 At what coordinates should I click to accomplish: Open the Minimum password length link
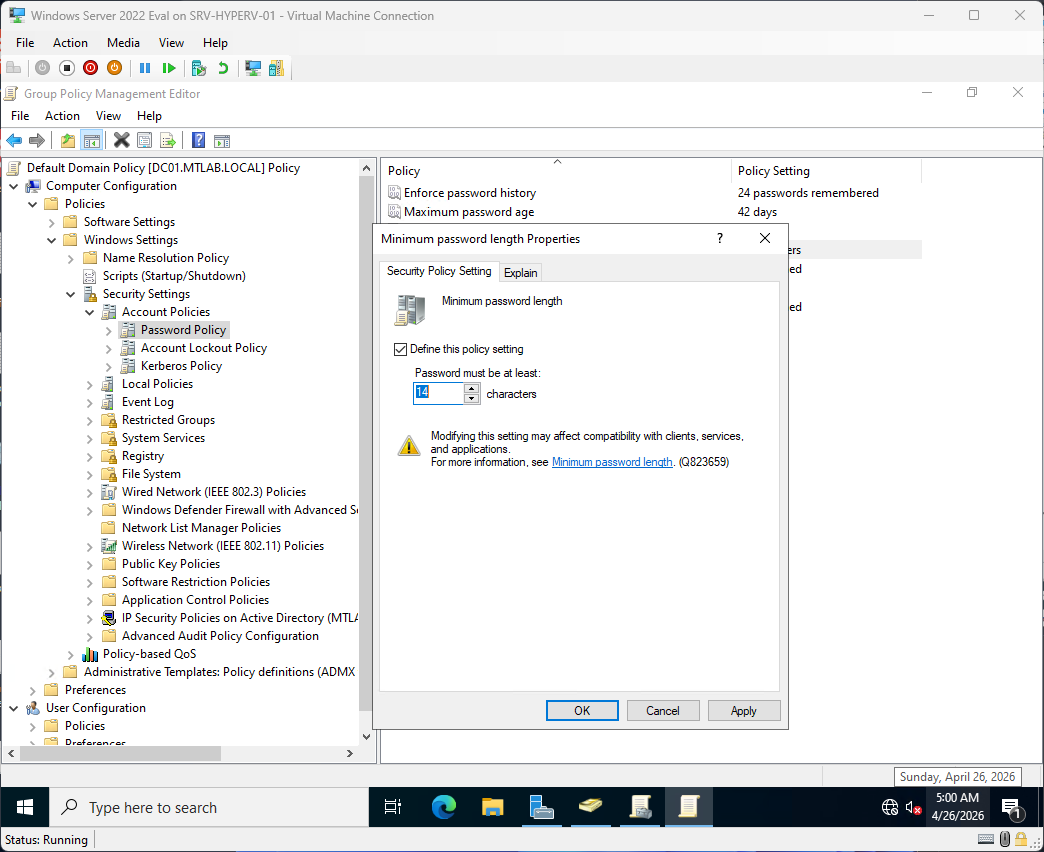tap(612, 462)
